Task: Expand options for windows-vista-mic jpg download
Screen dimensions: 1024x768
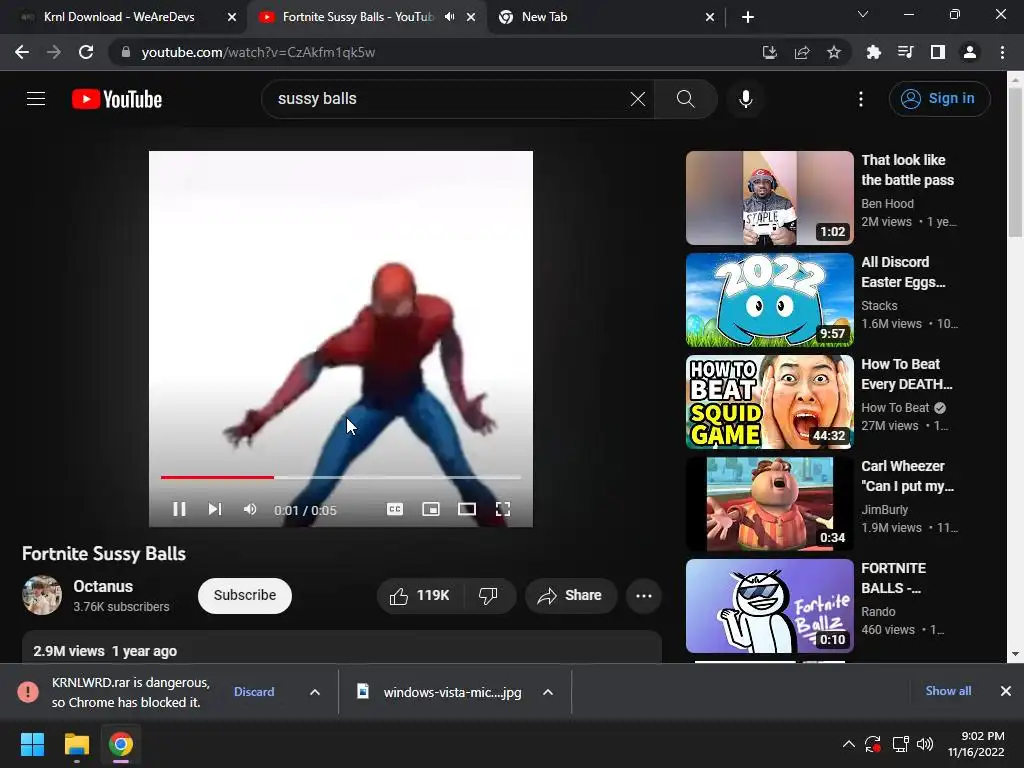Action: [x=548, y=692]
